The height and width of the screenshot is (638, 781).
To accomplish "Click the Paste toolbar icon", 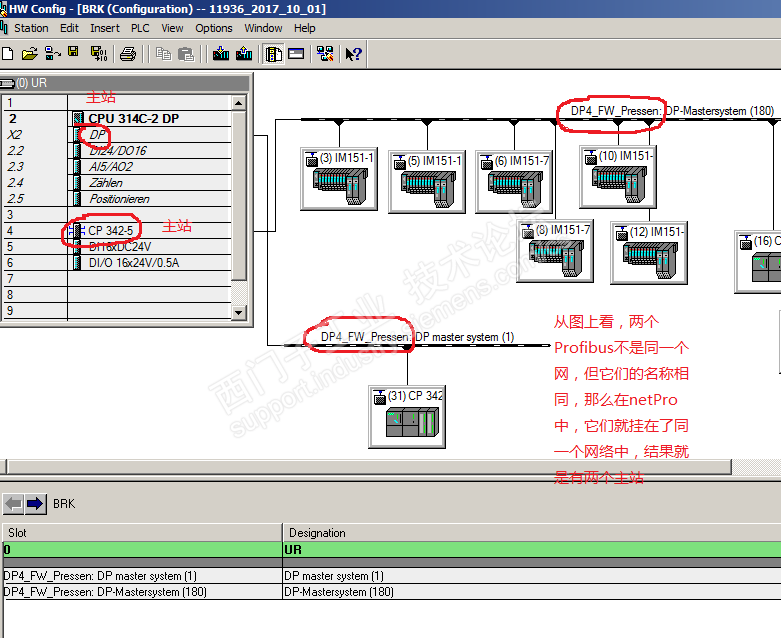I will click(x=186, y=54).
